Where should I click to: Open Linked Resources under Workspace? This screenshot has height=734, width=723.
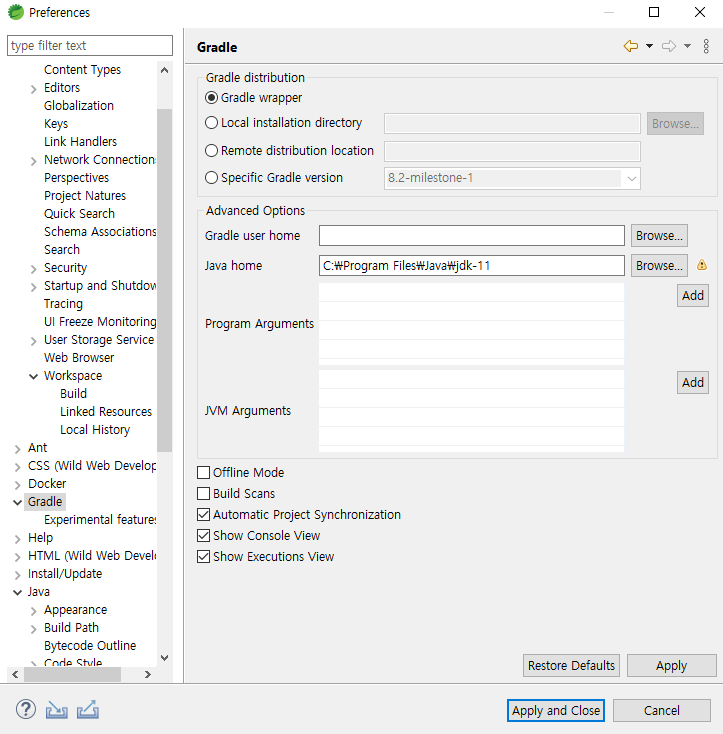(x=106, y=411)
